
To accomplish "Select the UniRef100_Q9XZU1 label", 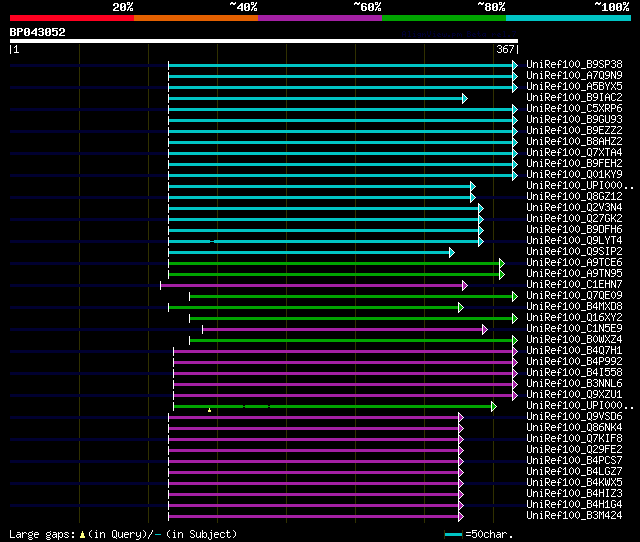I will coord(574,395).
